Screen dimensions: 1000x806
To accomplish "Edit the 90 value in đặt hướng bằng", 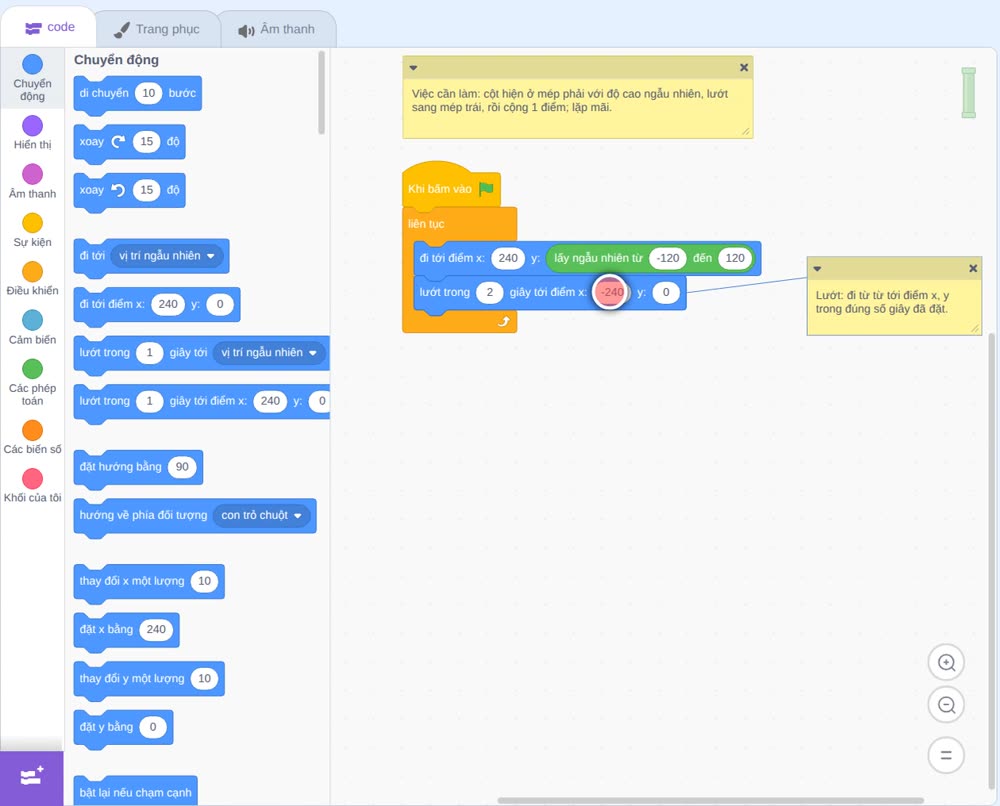I will pos(182,467).
